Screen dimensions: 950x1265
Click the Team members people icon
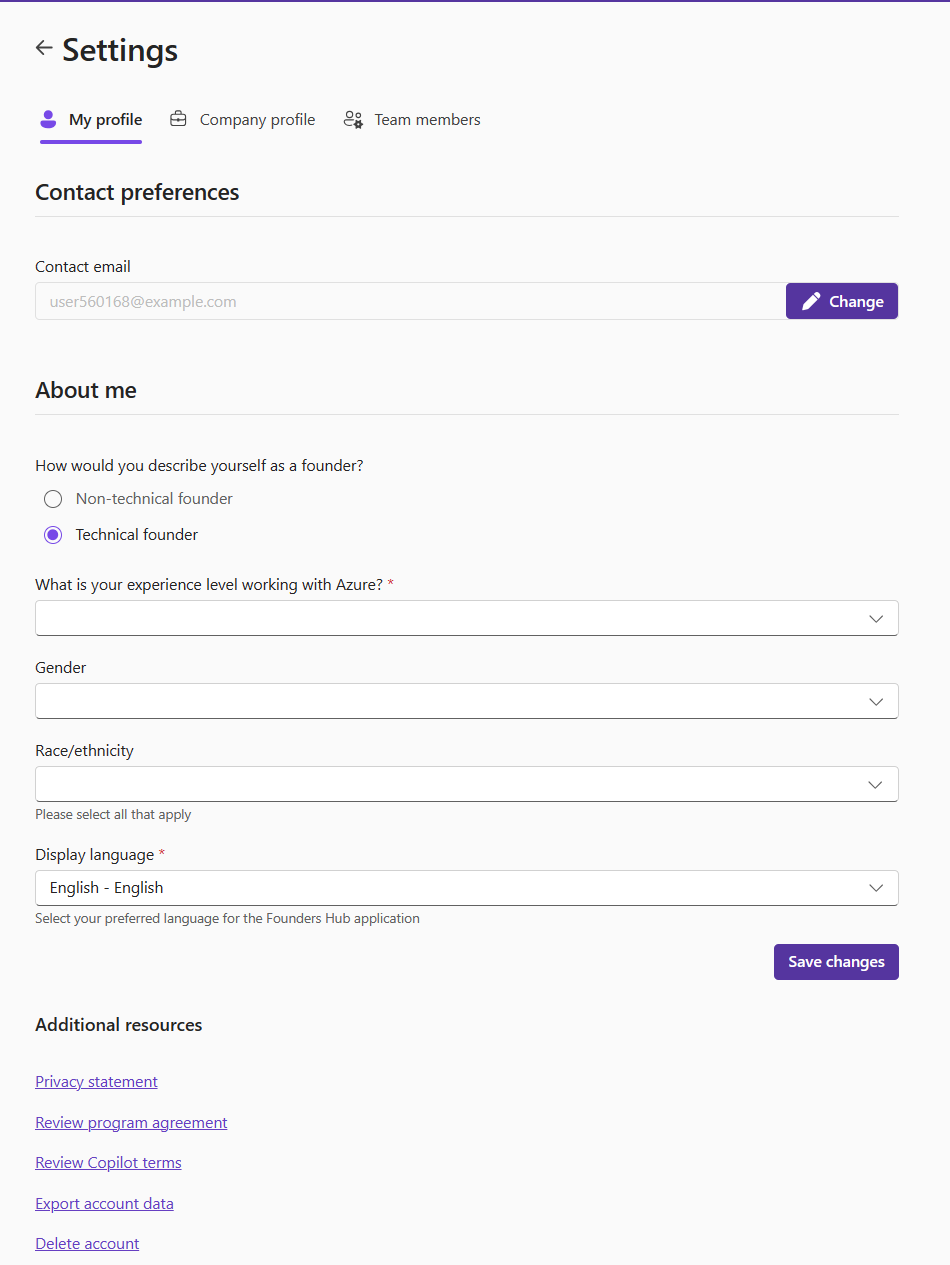click(x=353, y=120)
